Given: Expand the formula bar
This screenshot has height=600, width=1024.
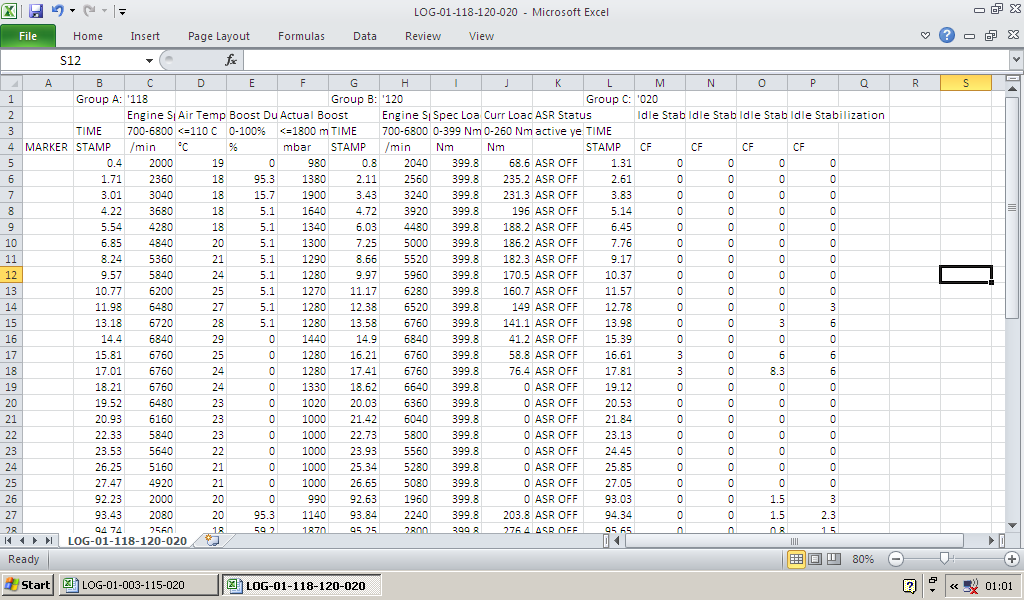Looking at the screenshot, I should coord(1015,61).
